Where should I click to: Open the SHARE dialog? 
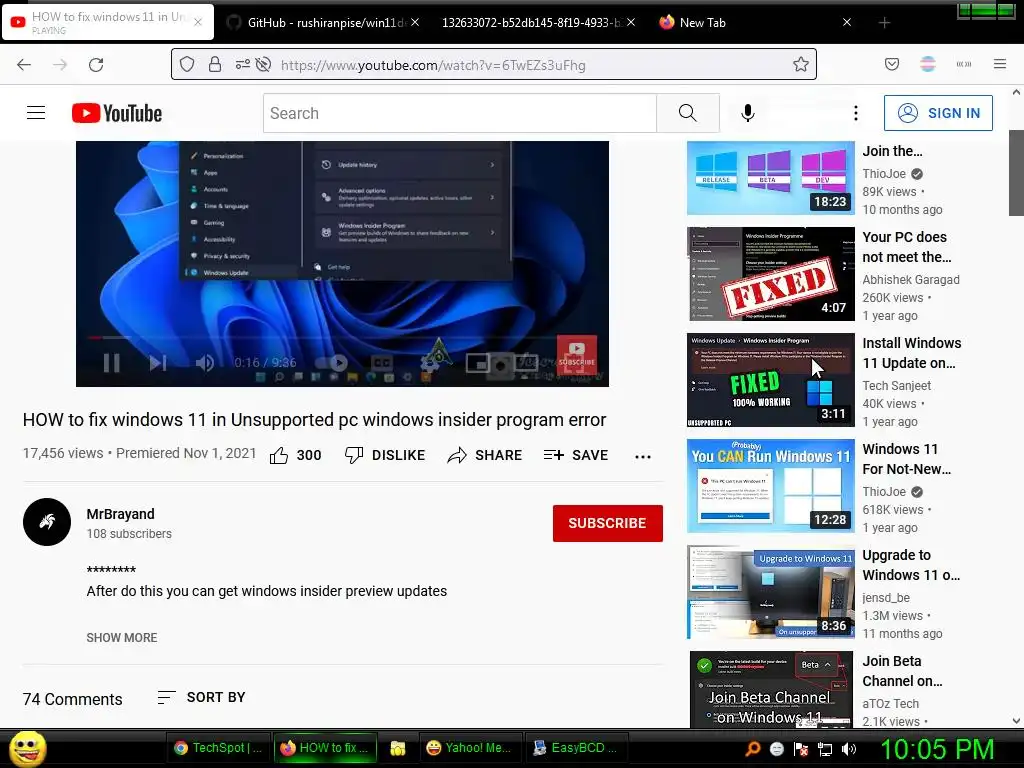pos(485,455)
